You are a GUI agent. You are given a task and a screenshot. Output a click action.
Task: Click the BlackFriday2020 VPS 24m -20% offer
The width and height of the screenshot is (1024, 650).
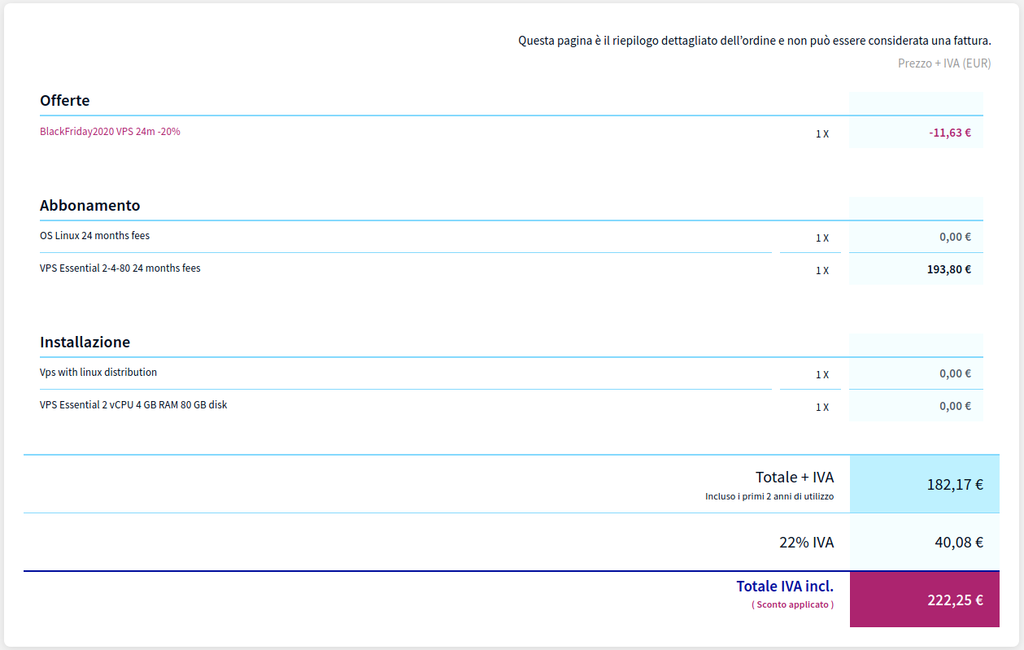point(110,131)
